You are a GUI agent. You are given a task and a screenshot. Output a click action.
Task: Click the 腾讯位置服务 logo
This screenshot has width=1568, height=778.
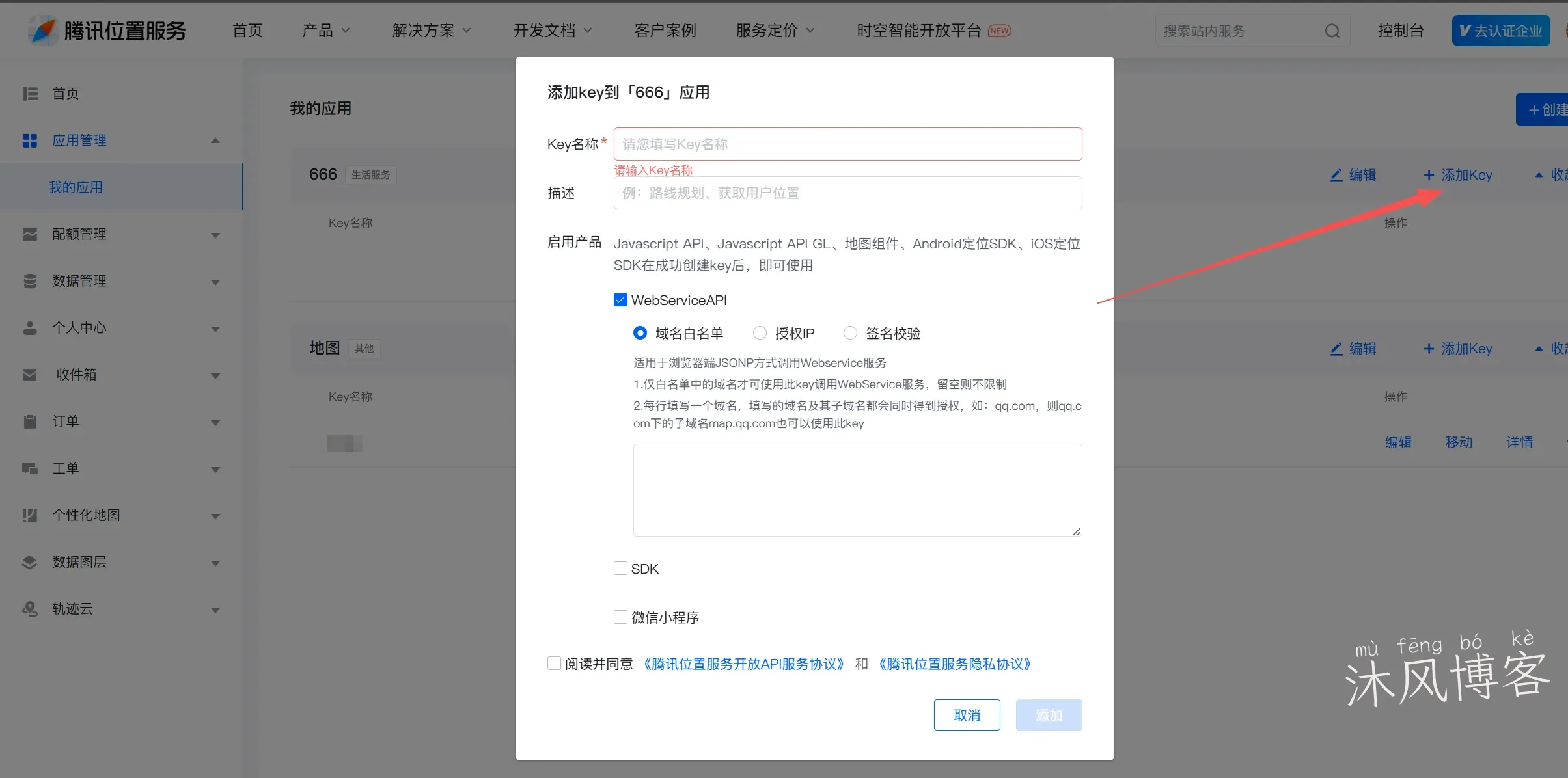106,30
